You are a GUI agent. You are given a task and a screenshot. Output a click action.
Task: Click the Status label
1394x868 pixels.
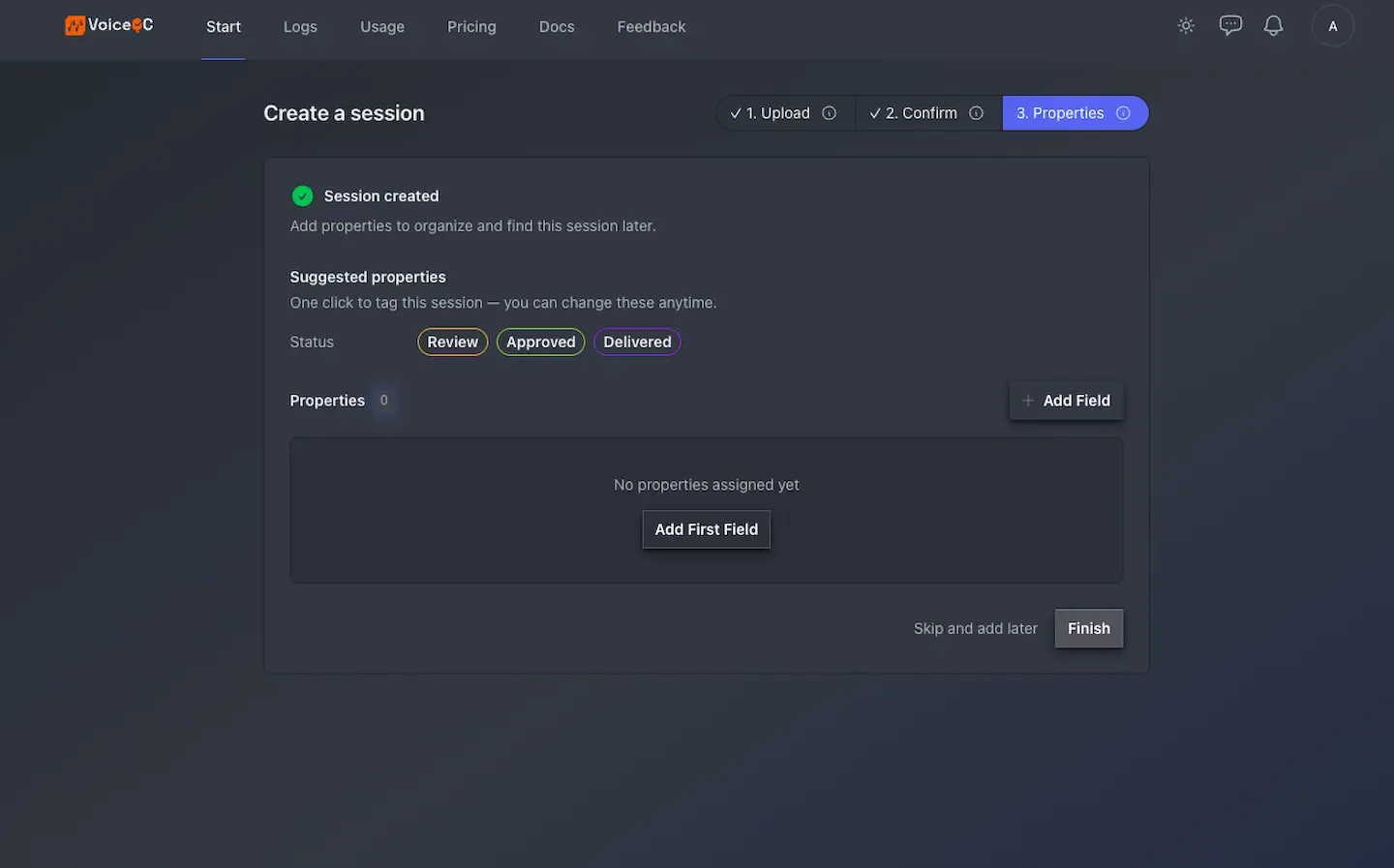(x=312, y=342)
